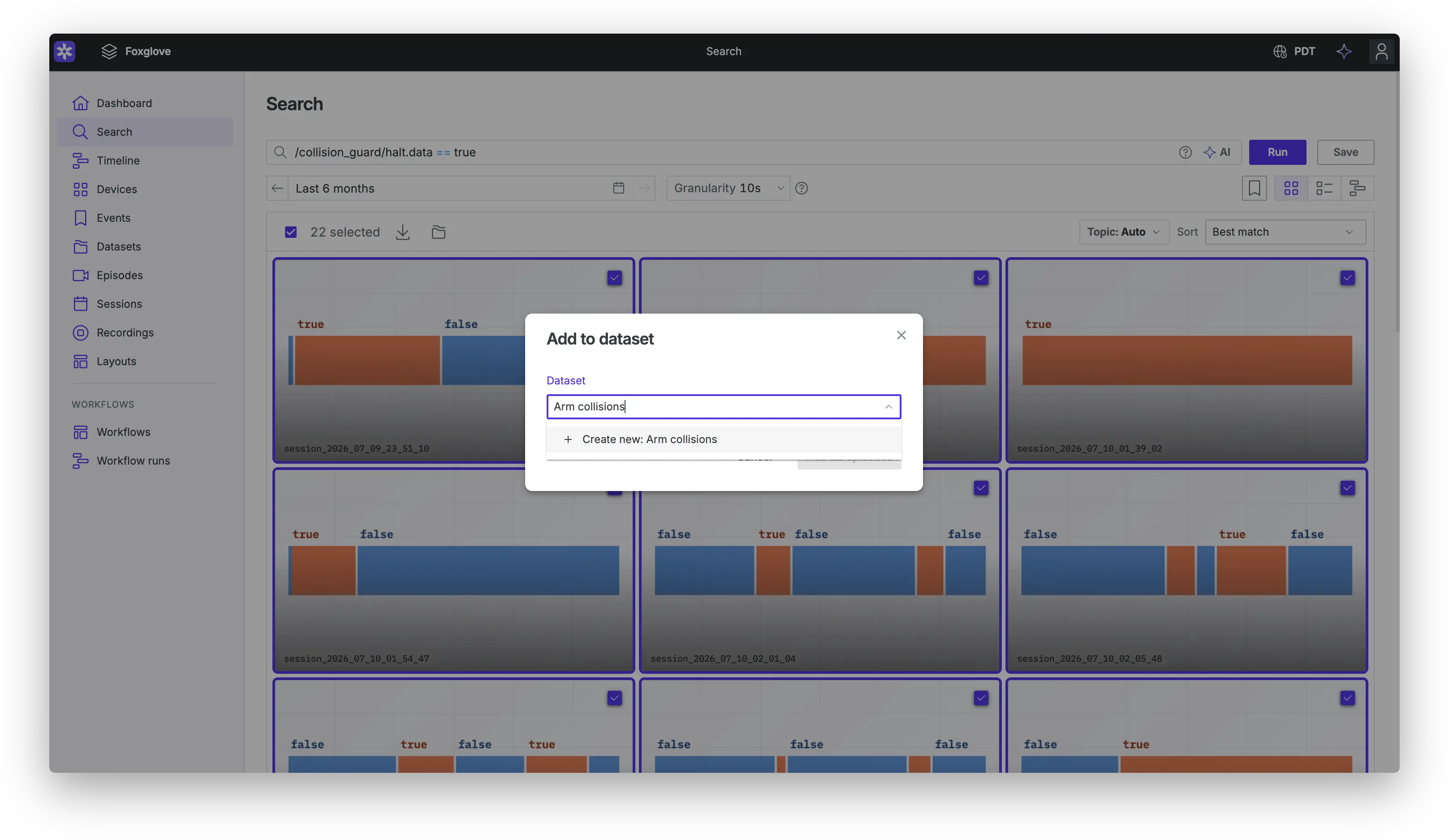Click the orange true segment in session_2026_07_10_01_39_02
This screenshot has width=1449, height=840.
pyautogui.click(x=1187, y=361)
